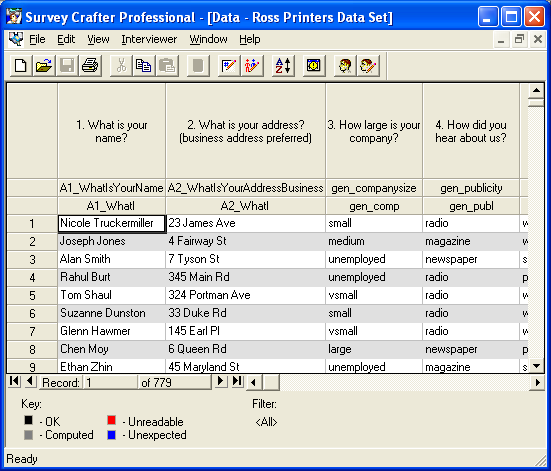551x471 pixels.
Task: Close the inner Data document window
Action: tap(538, 39)
